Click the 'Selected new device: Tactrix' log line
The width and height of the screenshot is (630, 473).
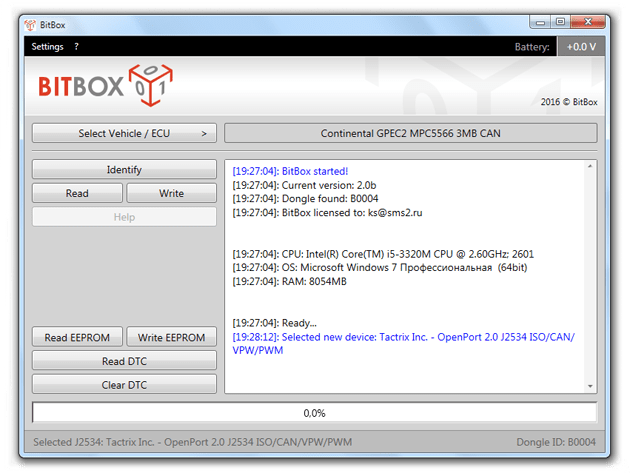tap(403, 344)
